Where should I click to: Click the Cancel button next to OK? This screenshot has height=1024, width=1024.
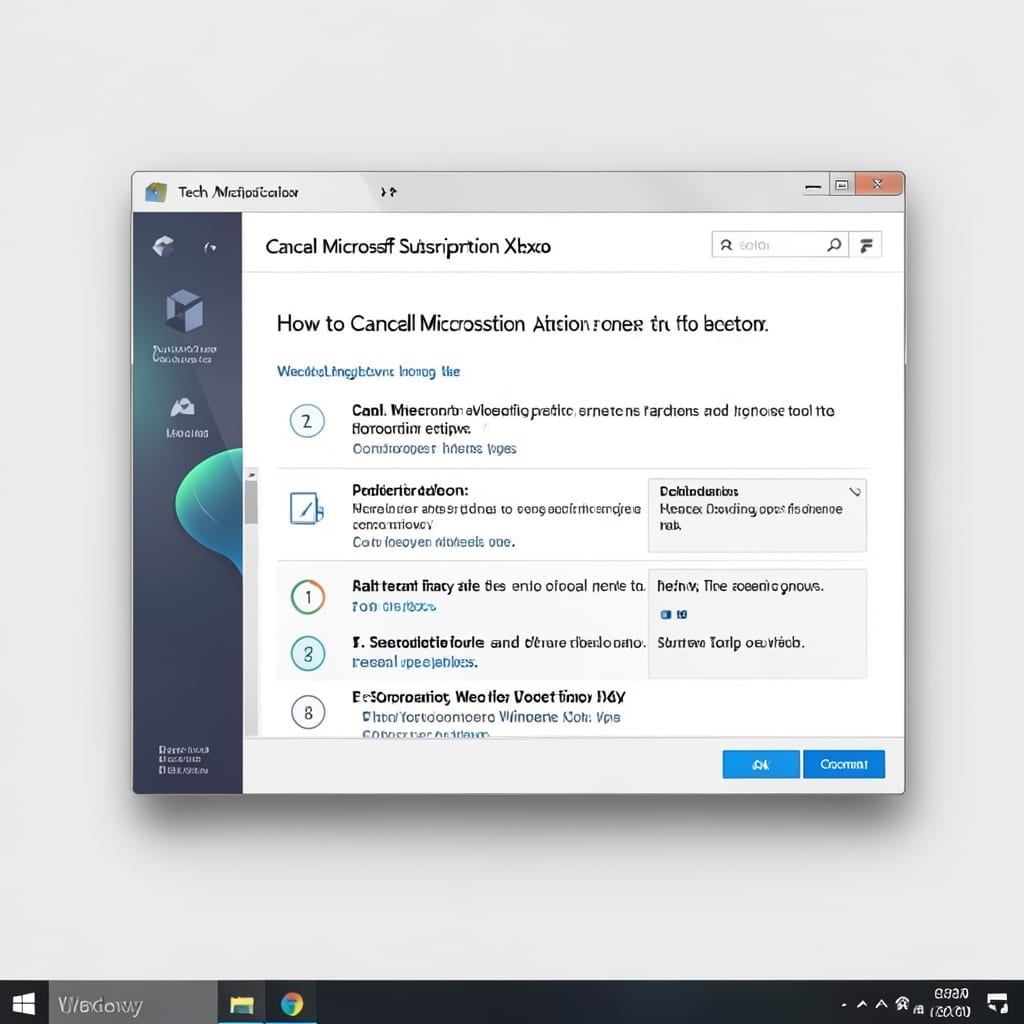(844, 764)
